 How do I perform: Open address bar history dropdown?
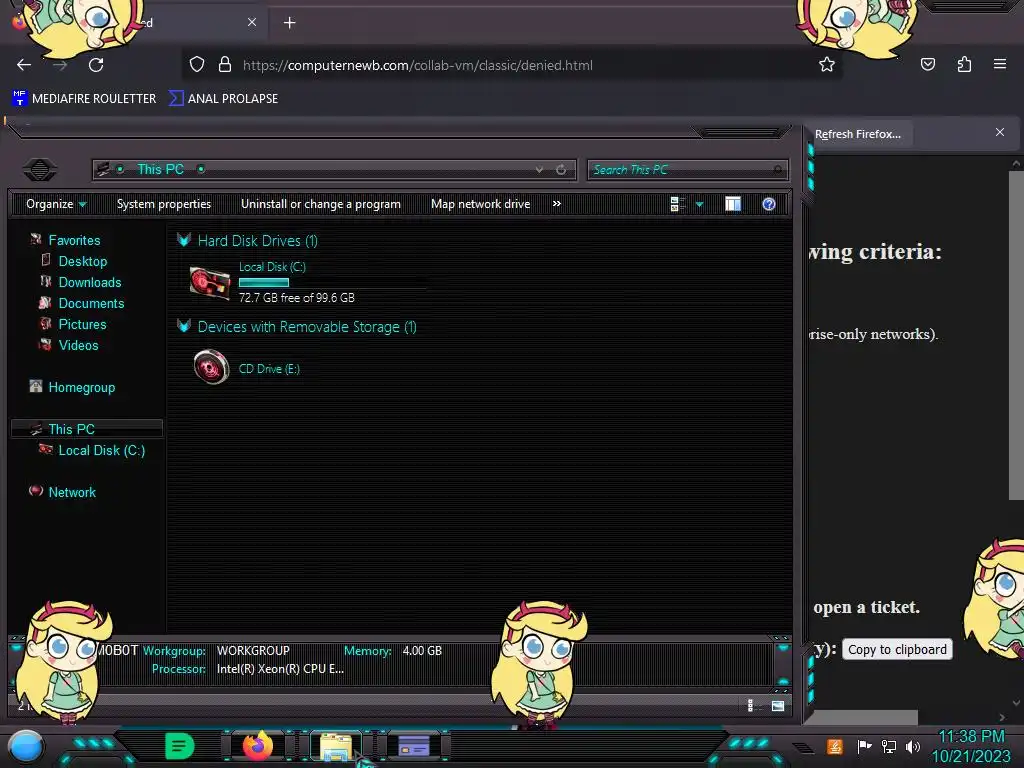click(x=539, y=170)
